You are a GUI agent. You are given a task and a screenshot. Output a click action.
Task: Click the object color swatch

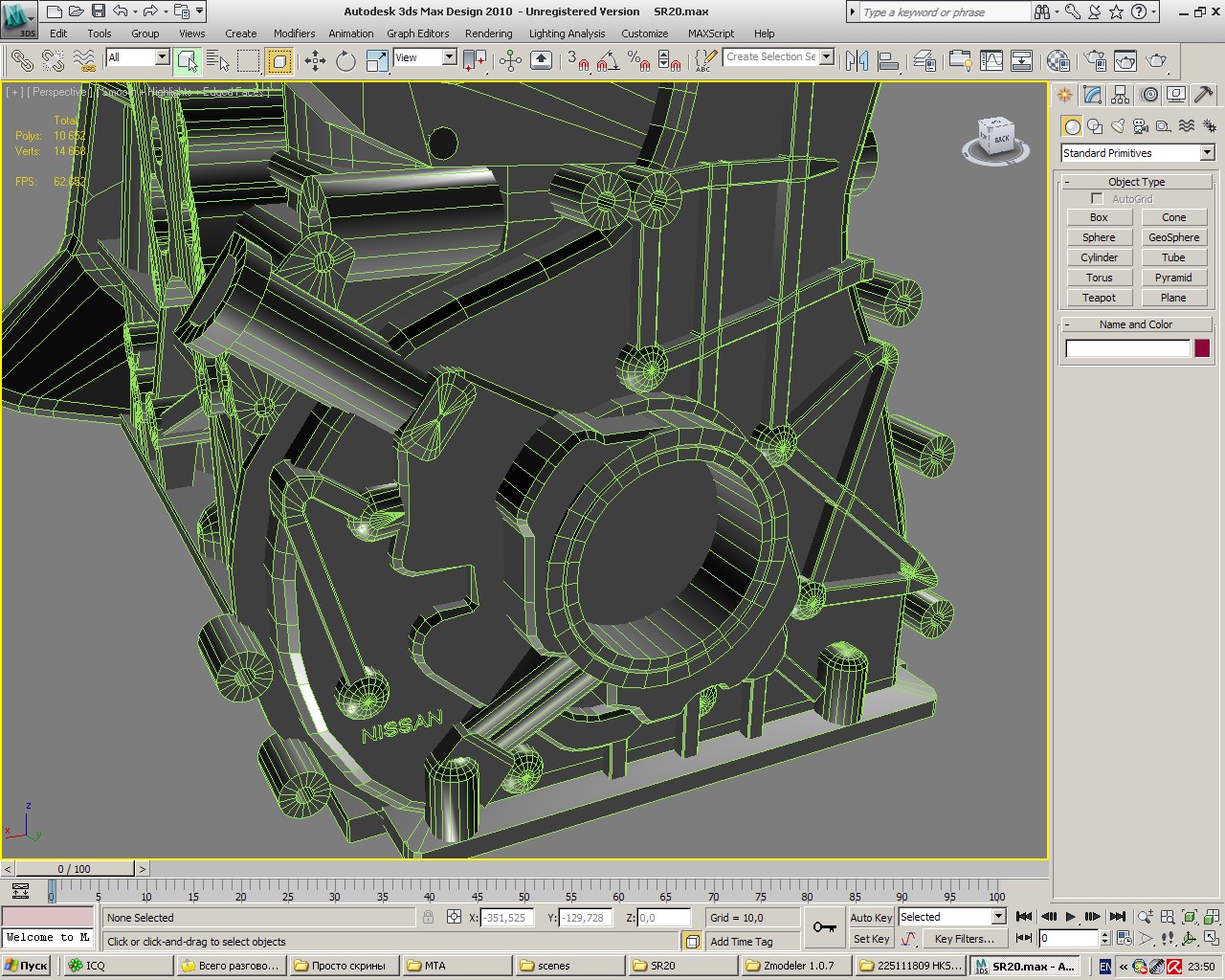pos(1202,348)
